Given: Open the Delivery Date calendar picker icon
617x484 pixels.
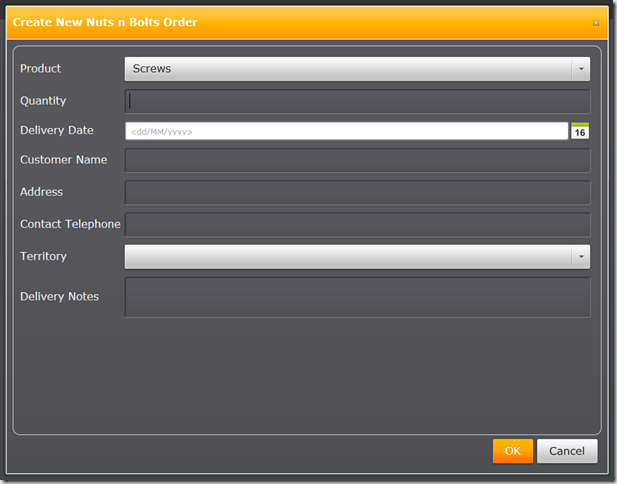Looking at the screenshot, I should (580, 131).
